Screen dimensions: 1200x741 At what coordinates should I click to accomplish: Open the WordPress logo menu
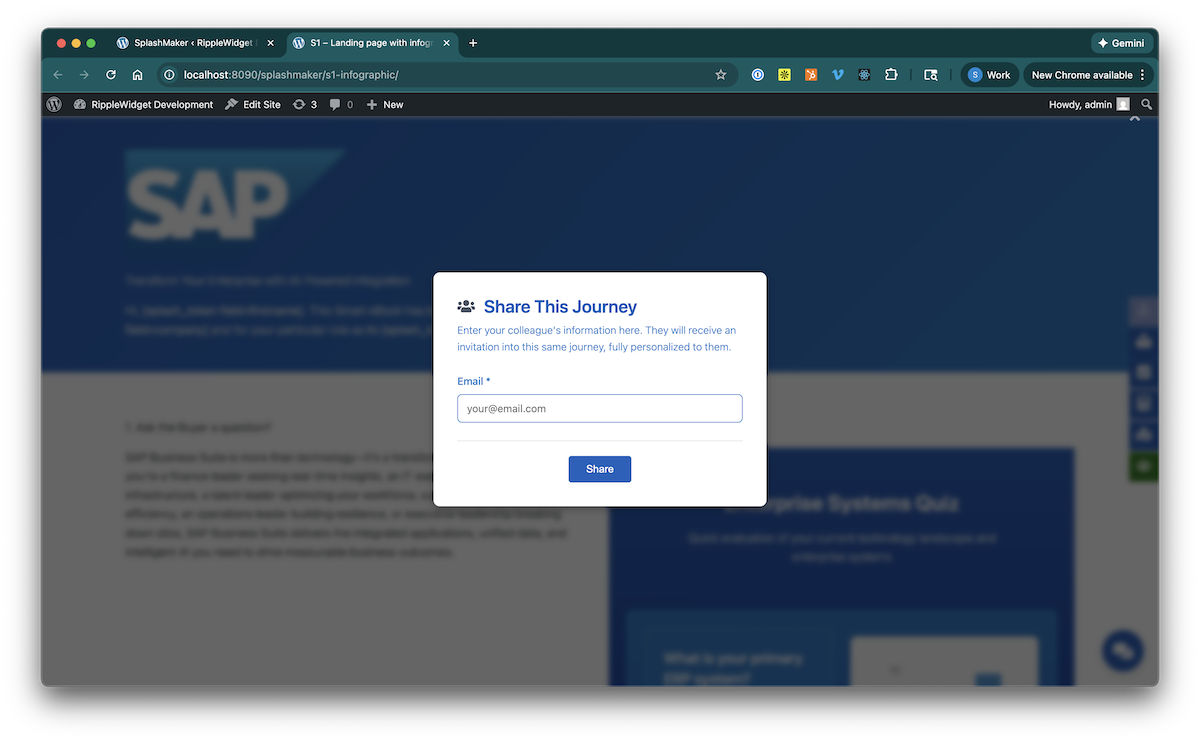[x=54, y=104]
